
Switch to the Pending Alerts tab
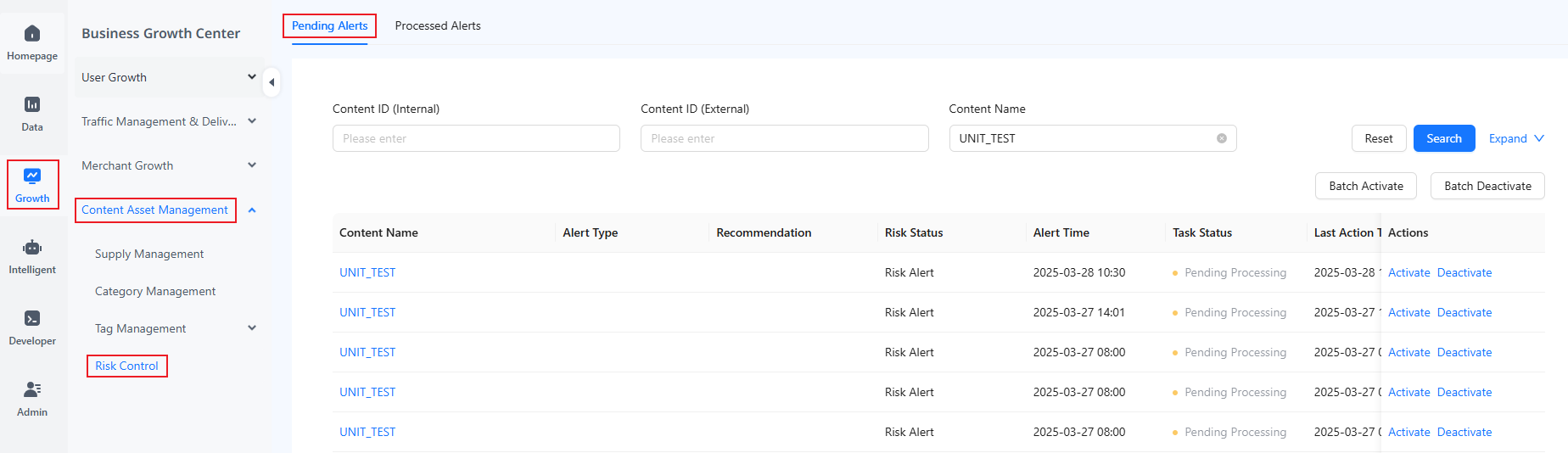coord(329,25)
